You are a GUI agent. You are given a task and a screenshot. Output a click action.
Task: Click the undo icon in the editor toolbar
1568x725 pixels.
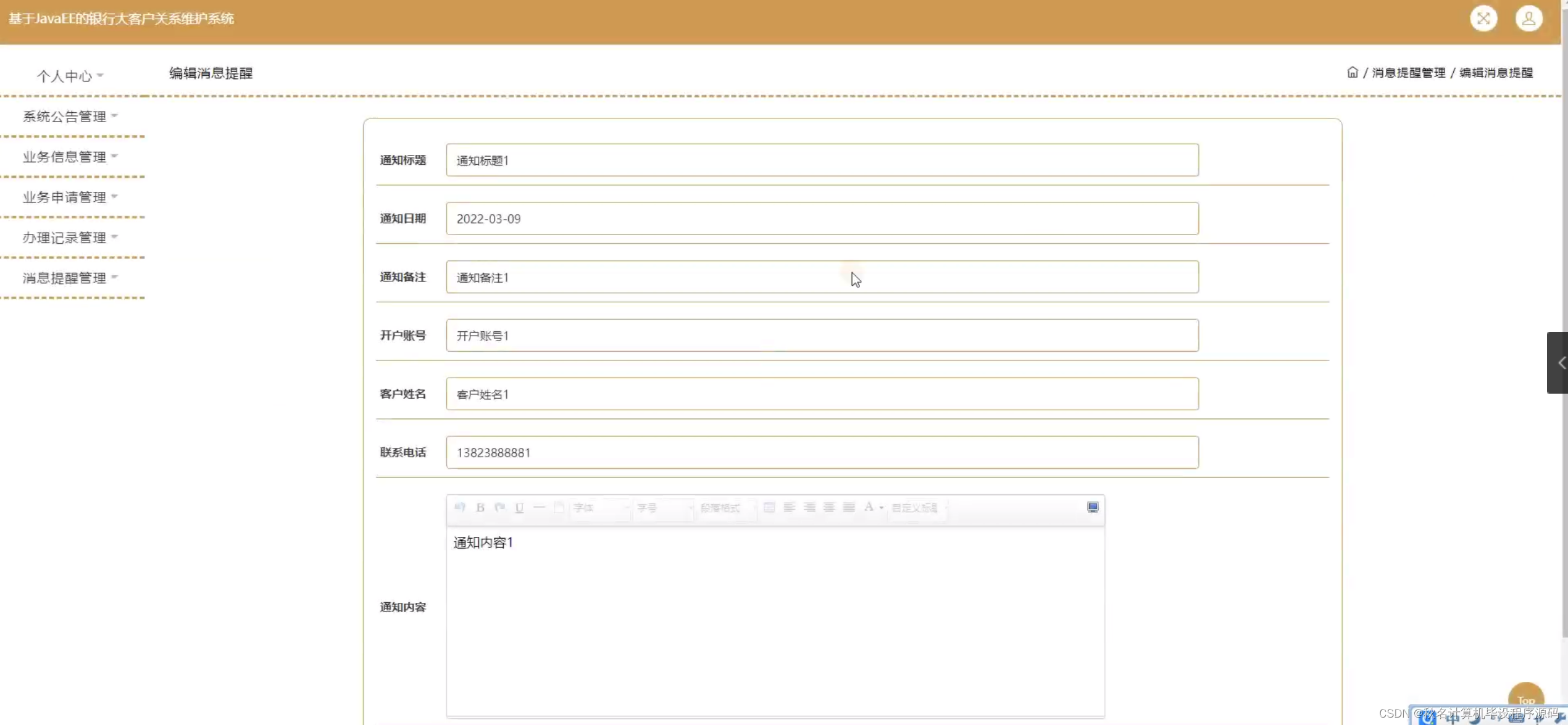(x=459, y=508)
